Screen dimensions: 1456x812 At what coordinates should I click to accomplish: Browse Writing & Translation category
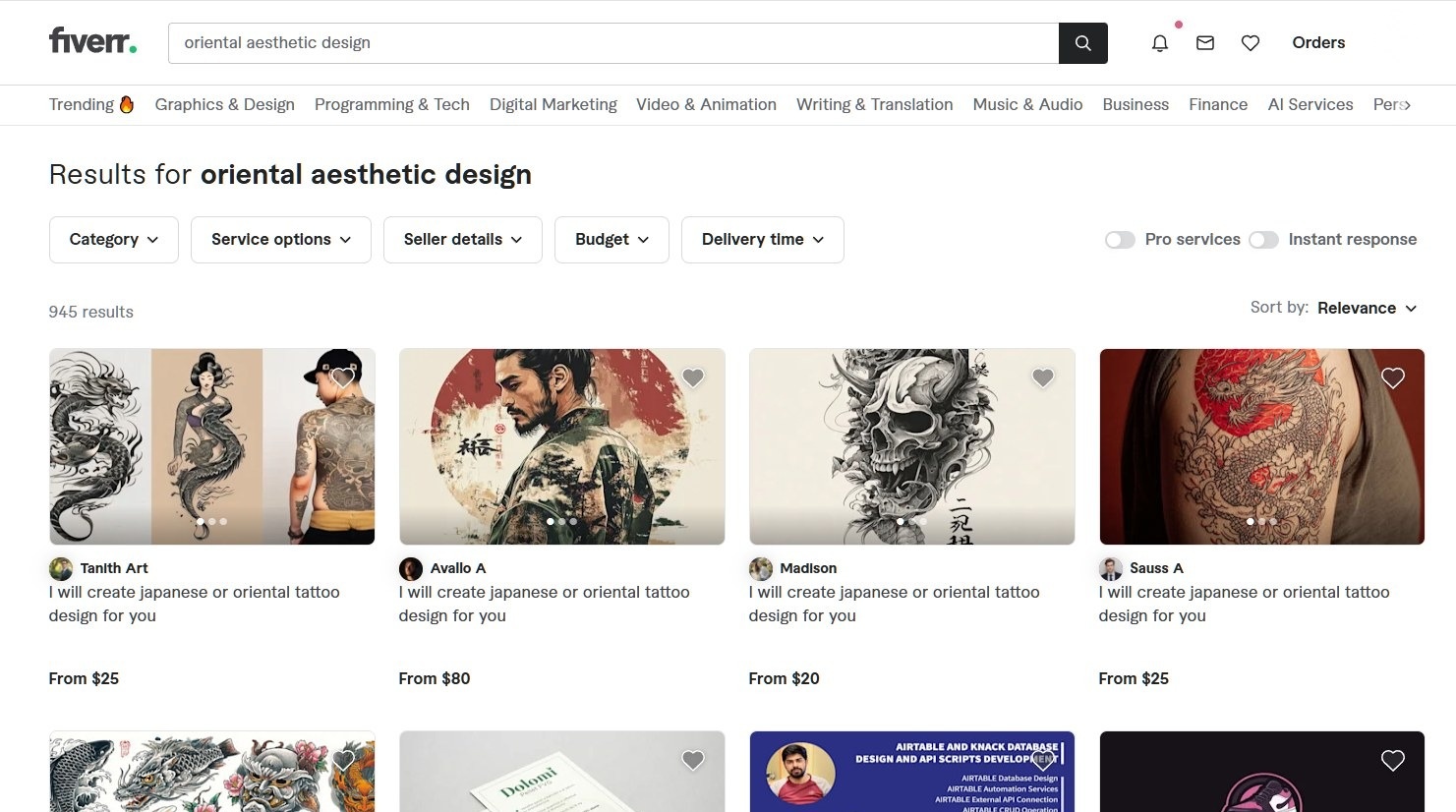875,104
